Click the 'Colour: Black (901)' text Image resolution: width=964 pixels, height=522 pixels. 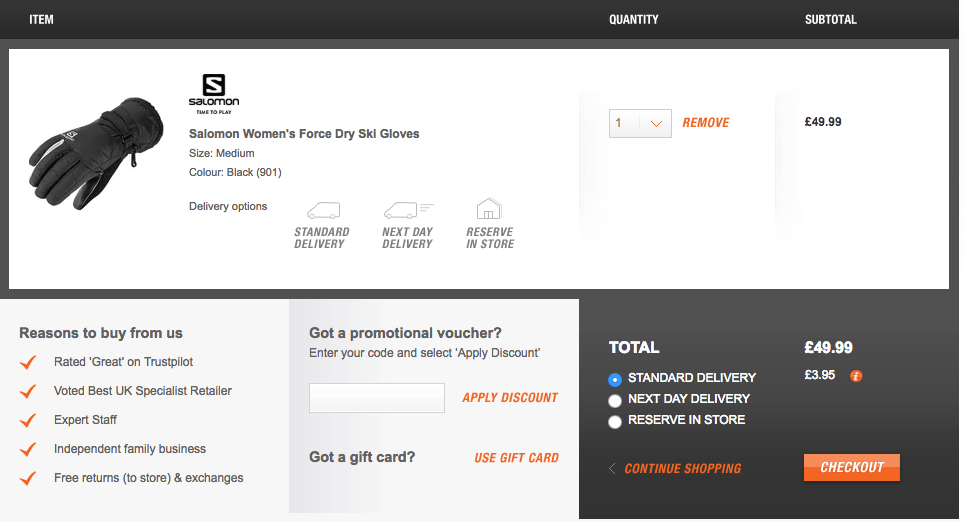[x=235, y=172]
